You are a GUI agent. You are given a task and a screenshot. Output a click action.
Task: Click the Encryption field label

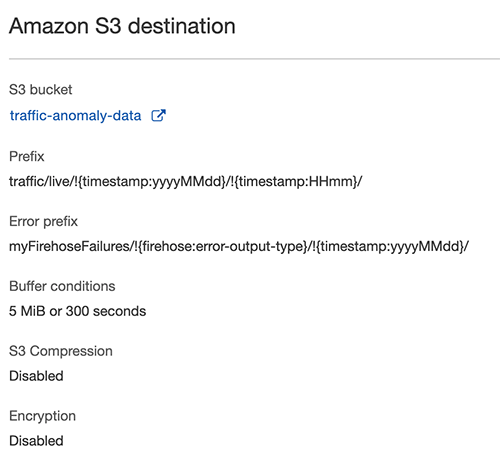[42, 416]
